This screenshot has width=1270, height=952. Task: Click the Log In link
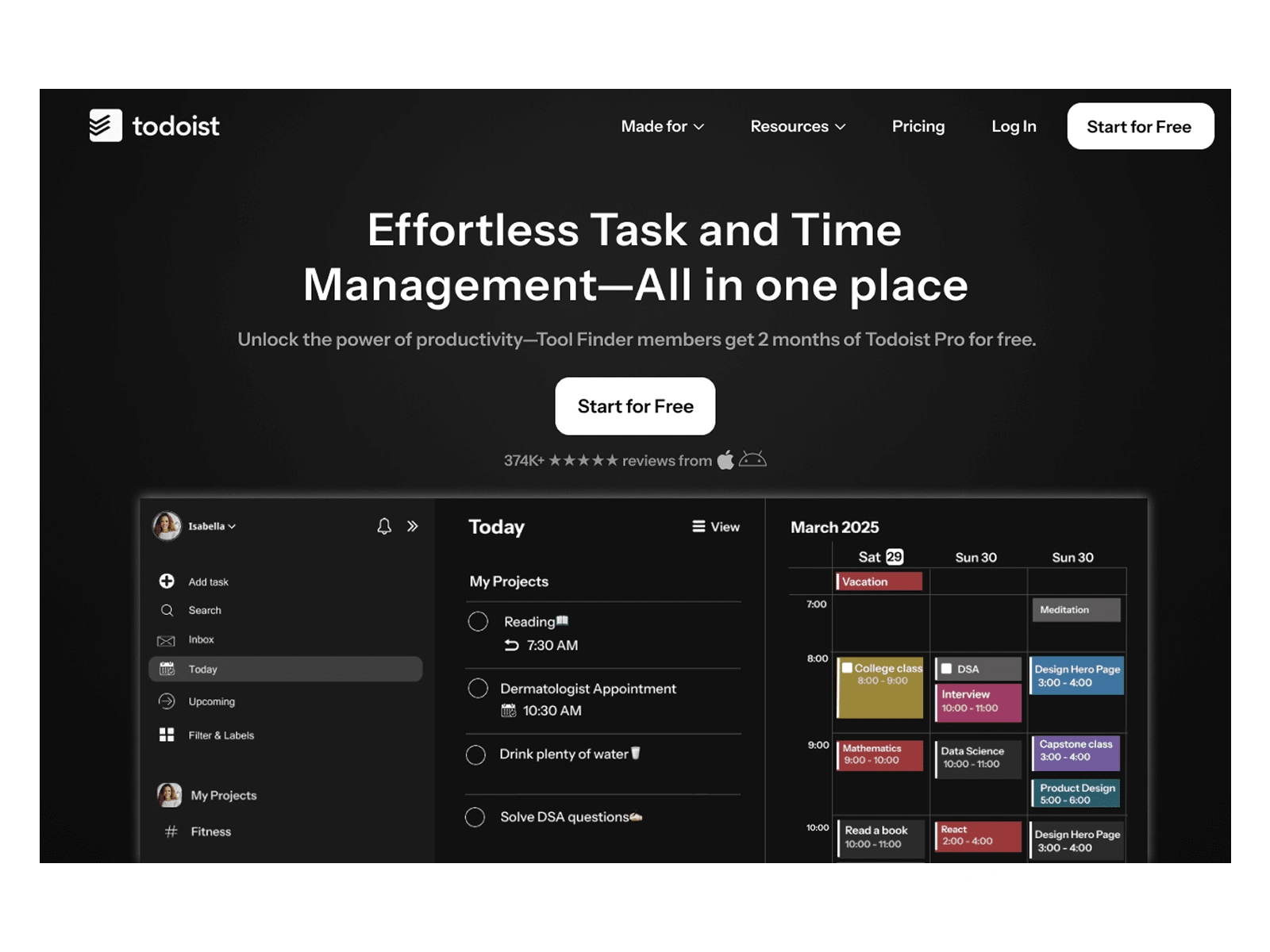(x=1014, y=126)
